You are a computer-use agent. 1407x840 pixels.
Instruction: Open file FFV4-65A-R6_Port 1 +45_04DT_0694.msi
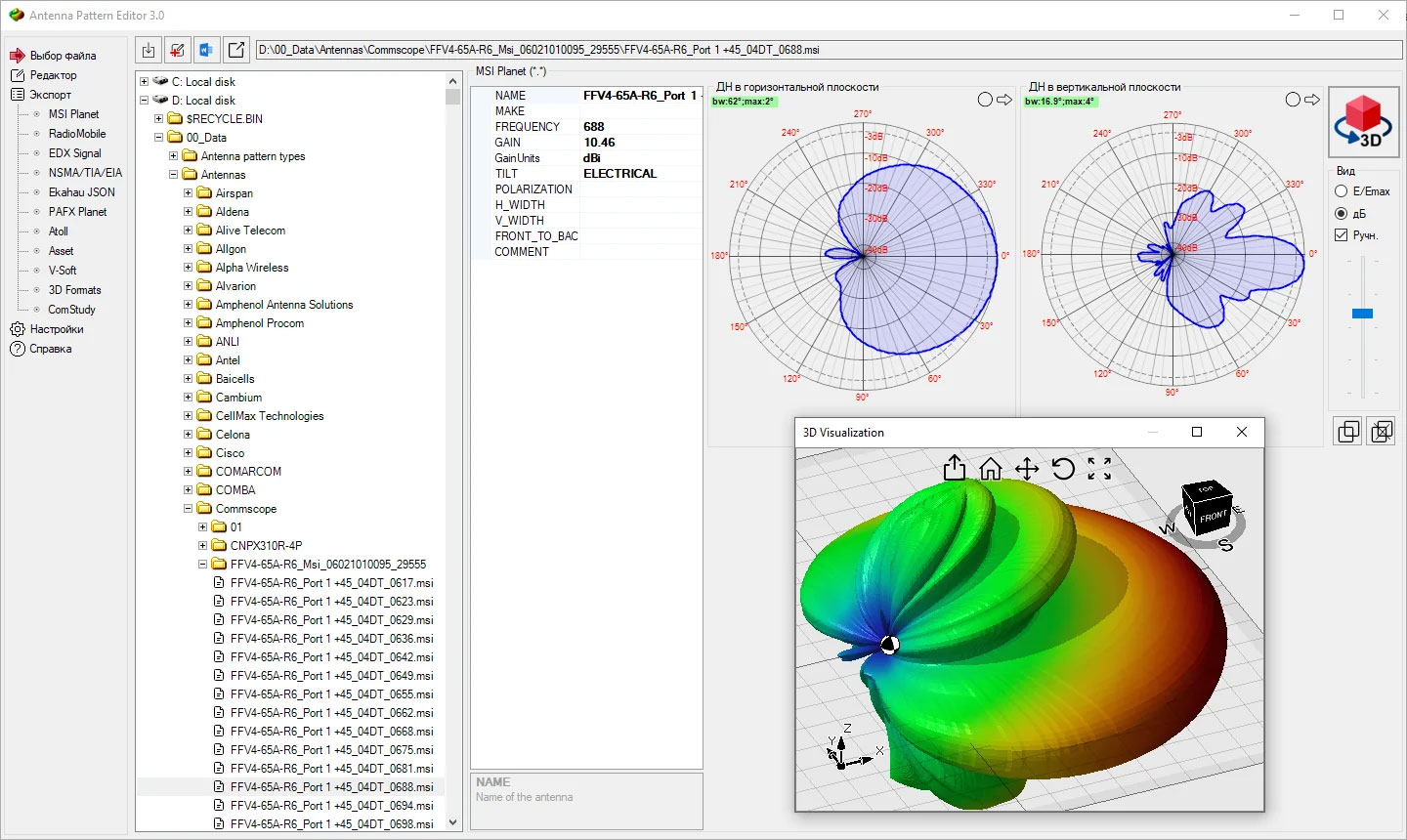coord(331,806)
